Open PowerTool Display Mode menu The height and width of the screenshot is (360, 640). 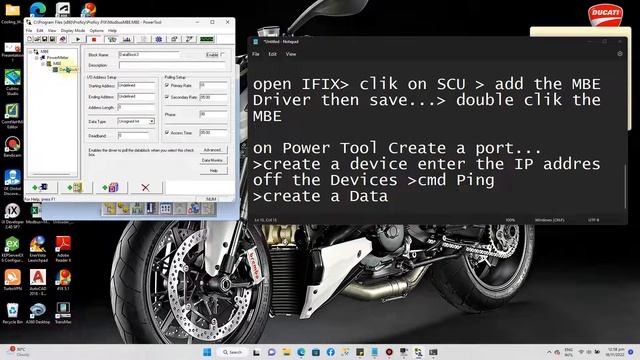click(x=73, y=31)
